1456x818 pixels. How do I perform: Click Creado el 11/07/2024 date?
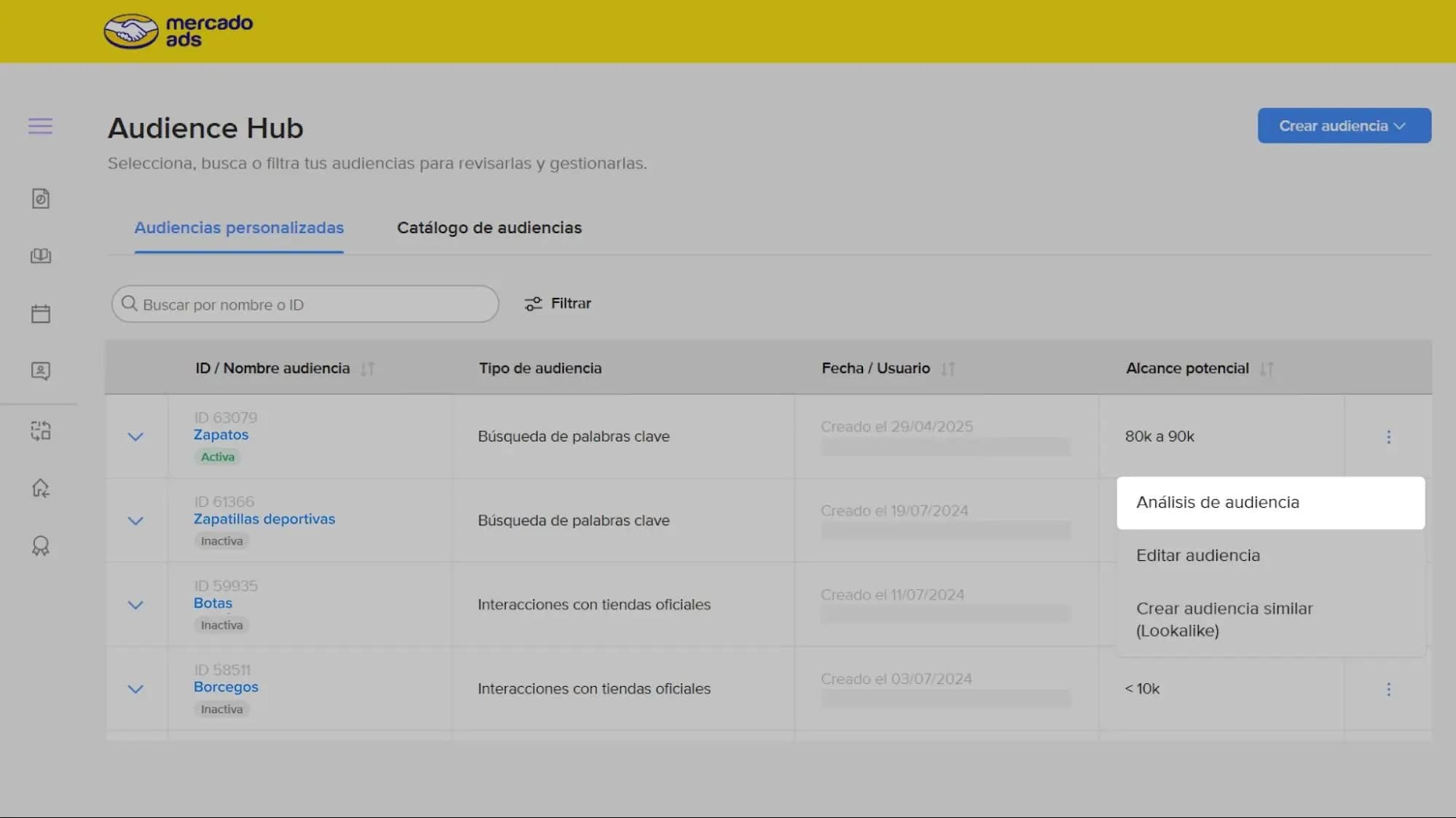coord(892,595)
